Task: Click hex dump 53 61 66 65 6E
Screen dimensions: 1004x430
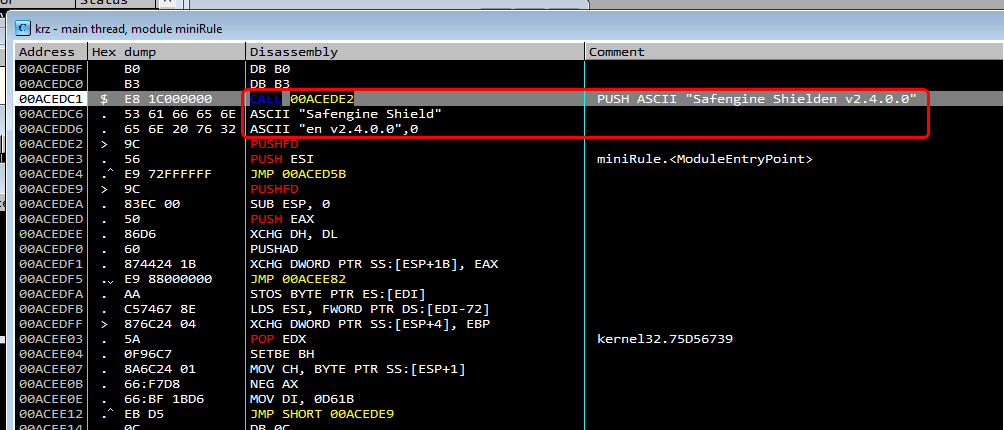Action: (x=180, y=115)
